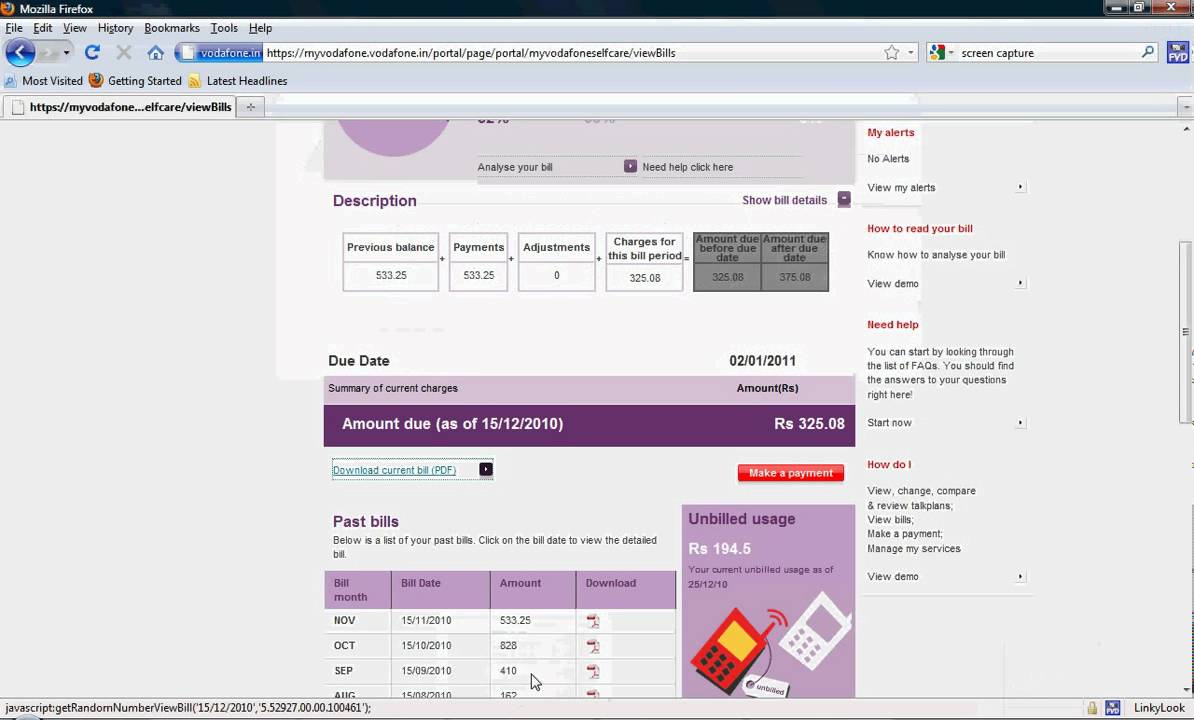The image size is (1194, 720).
Task: Bookmark this page with the star icon
Action: click(x=892, y=53)
